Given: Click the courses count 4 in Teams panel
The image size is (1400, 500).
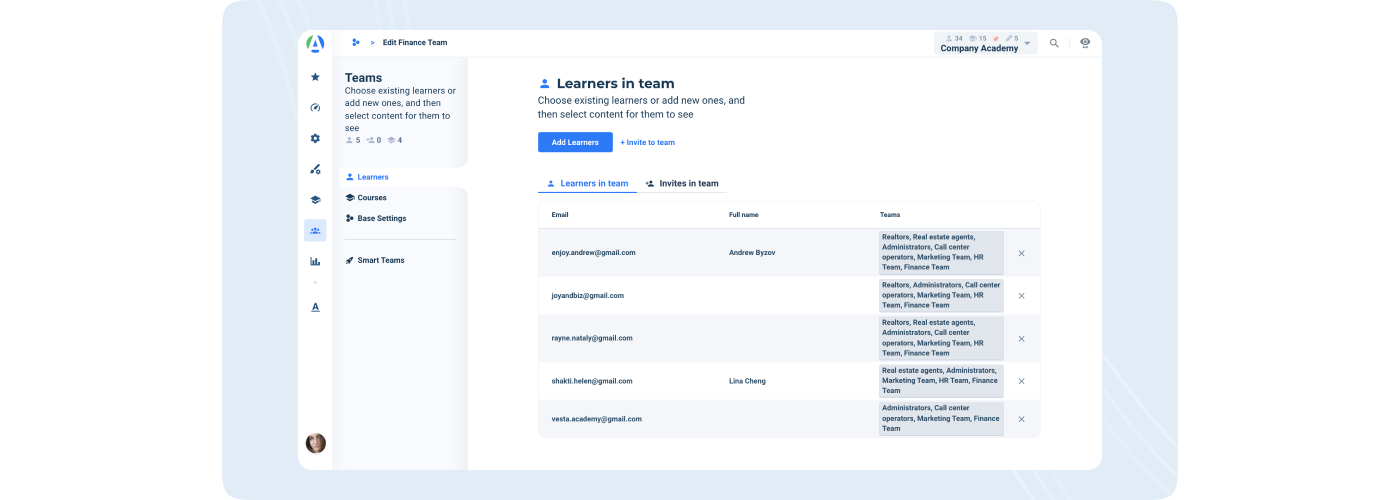Looking at the screenshot, I should [395, 140].
